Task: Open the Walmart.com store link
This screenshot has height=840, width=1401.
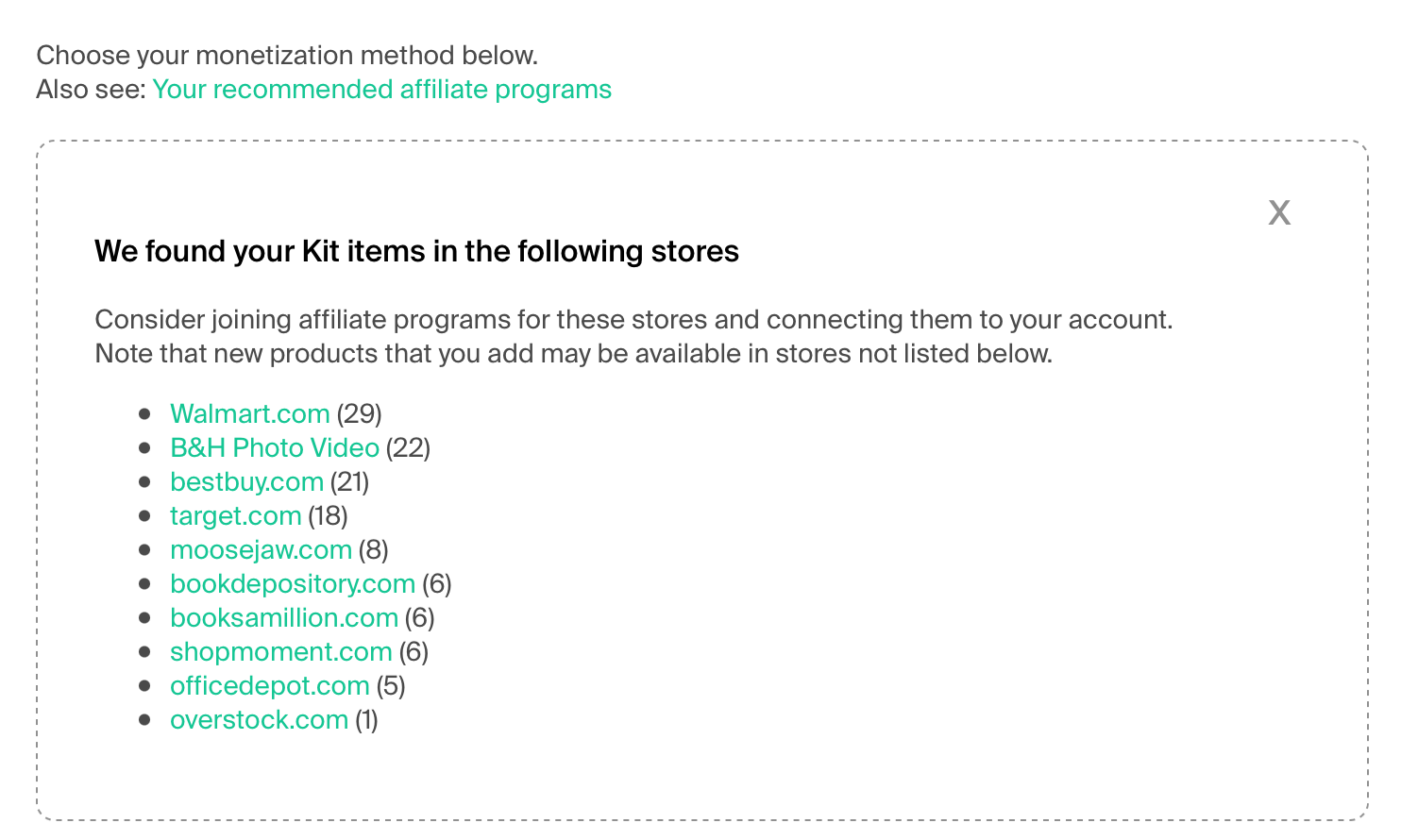Action: tap(249, 413)
